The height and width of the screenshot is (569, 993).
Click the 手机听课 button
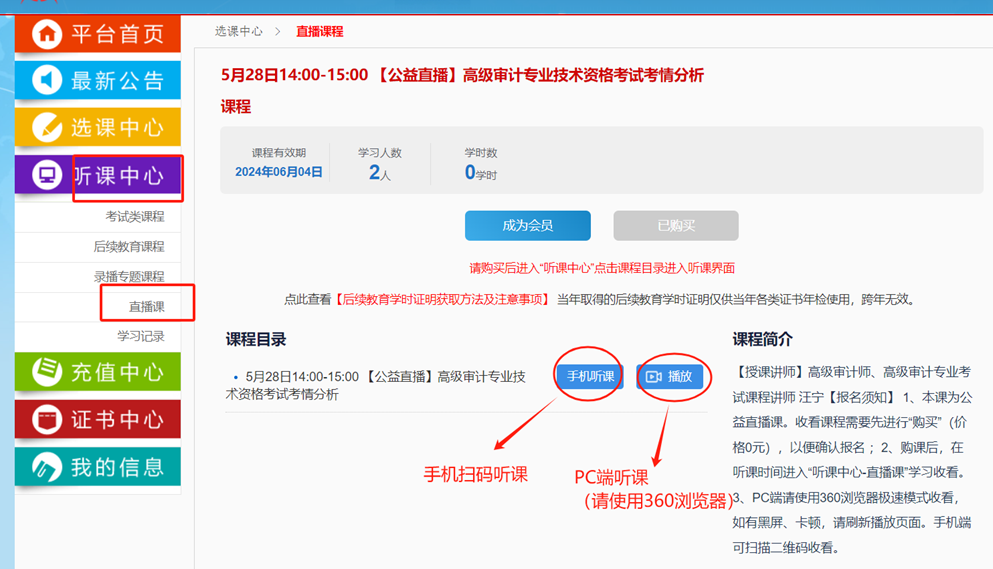click(590, 377)
